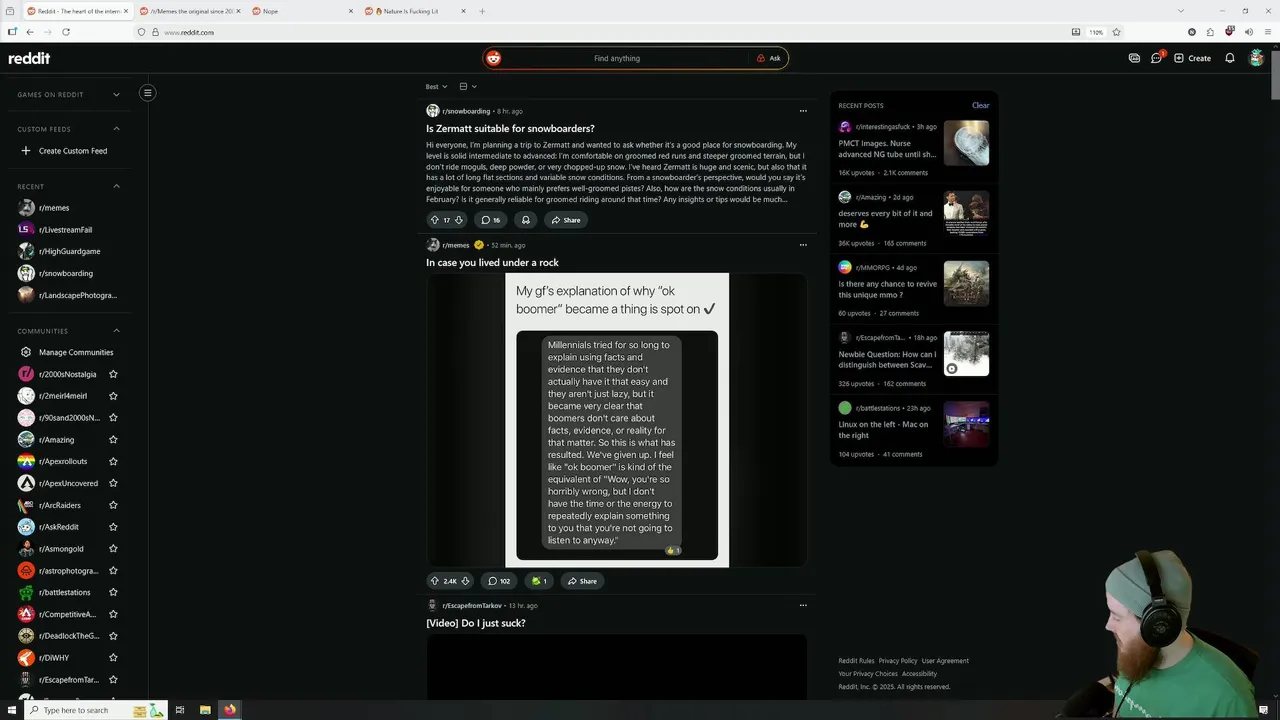The height and width of the screenshot is (720, 1280).
Task: Upvote the Zermatt snowboarding post
Action: coord(435,220)
